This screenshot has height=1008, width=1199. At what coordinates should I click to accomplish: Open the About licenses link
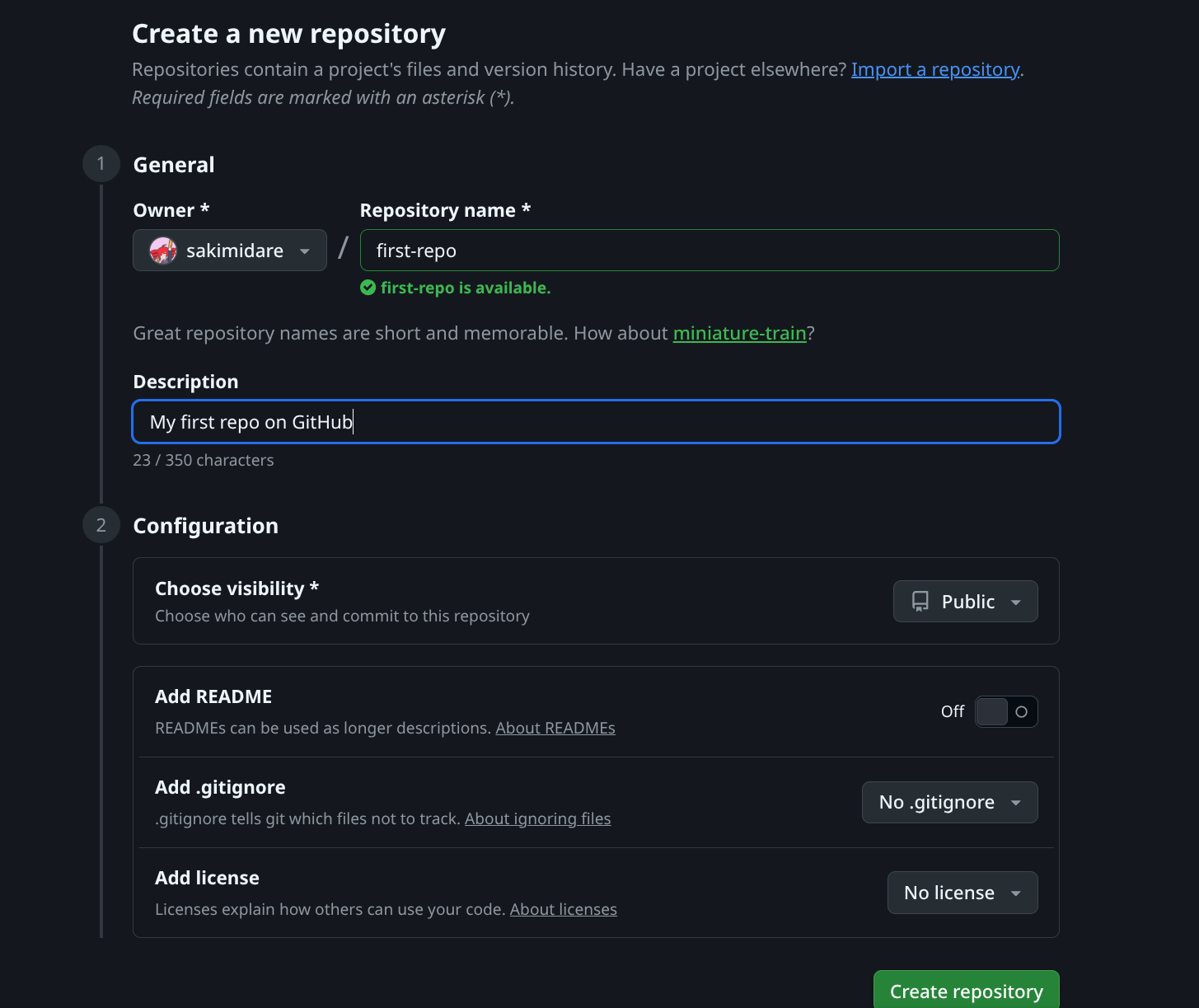[564, 909]
